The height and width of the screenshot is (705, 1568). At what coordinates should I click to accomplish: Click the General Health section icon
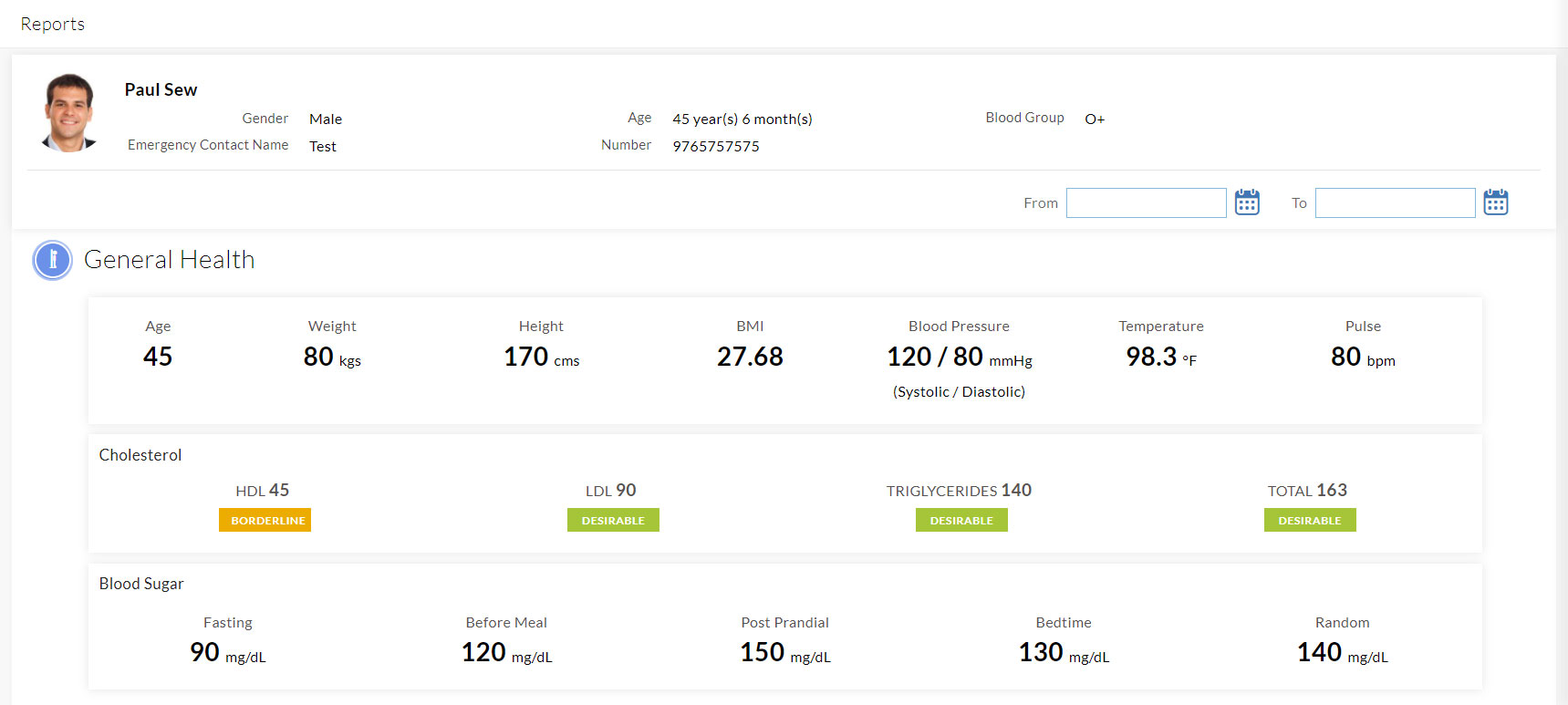[53, 260]
